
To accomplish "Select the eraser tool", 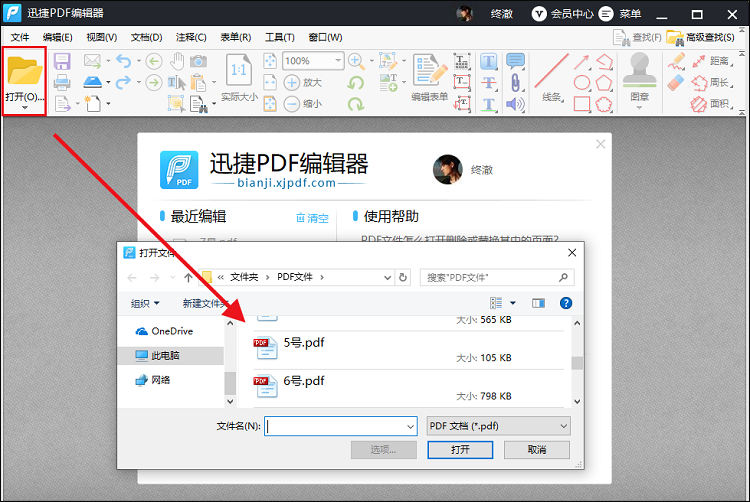I will (x=676, y=83).
